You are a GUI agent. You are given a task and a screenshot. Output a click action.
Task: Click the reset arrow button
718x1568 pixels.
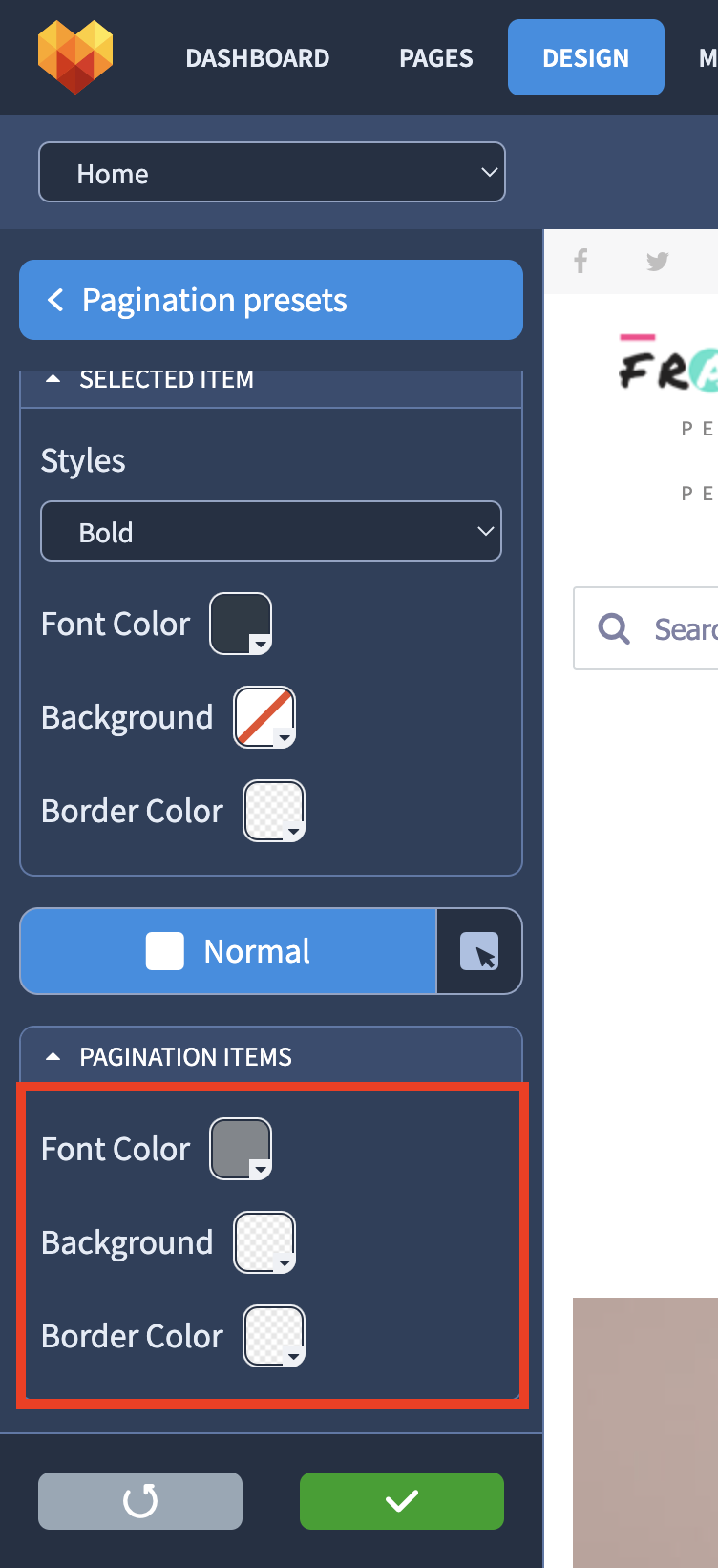pos(140,1501)
